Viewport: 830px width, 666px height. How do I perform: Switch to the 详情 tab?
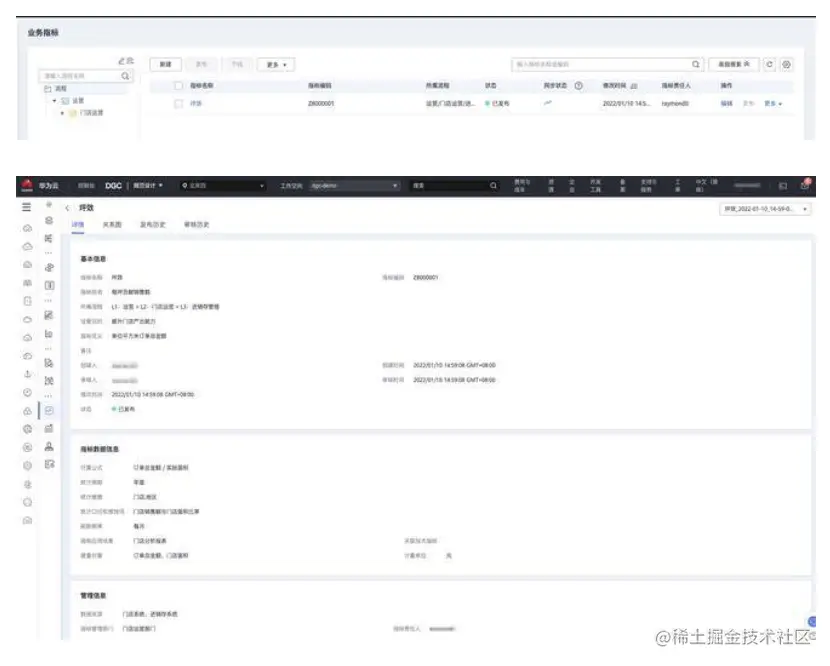tap(78, 224)
